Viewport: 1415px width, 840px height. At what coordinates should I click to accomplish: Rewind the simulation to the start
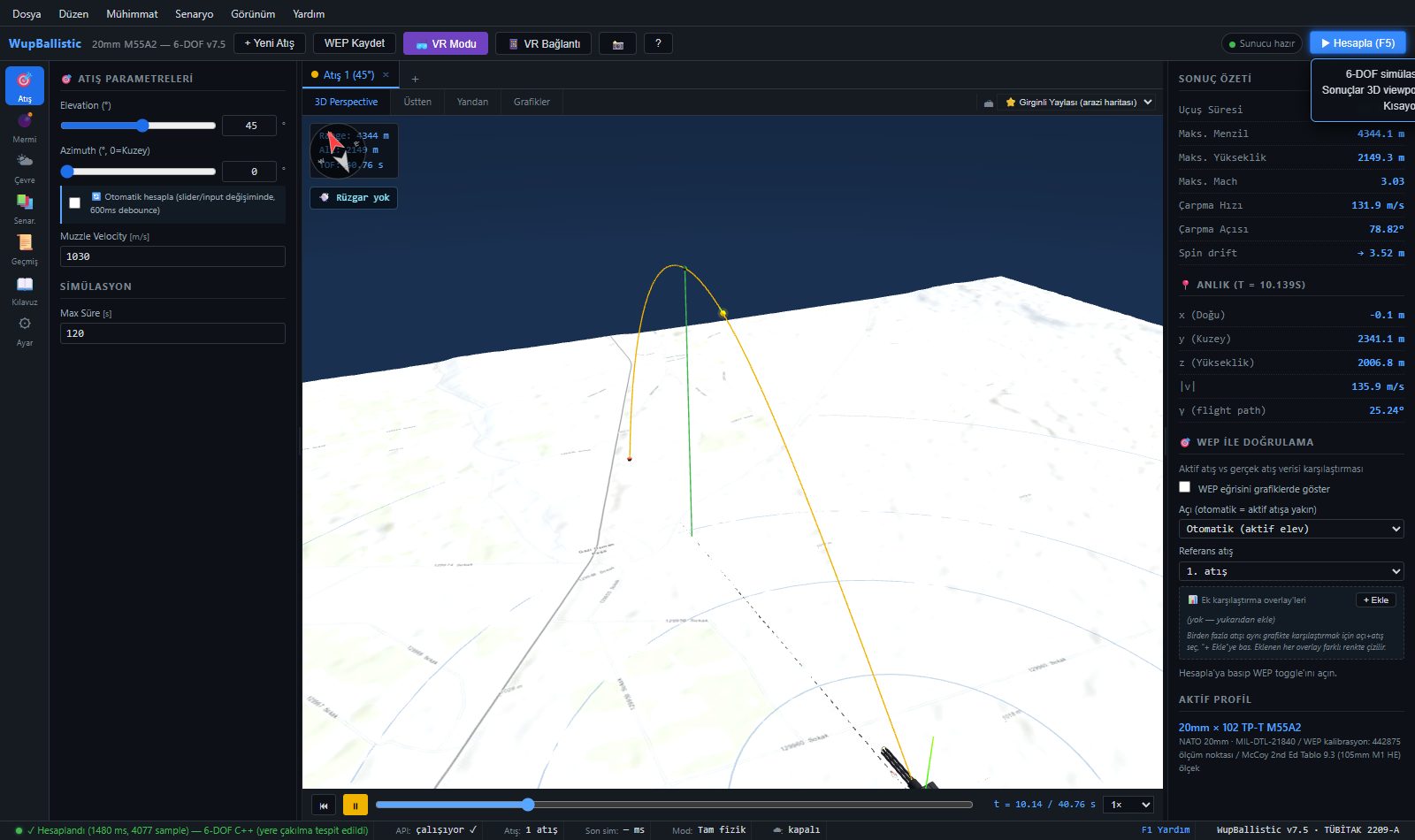[324, 805]
